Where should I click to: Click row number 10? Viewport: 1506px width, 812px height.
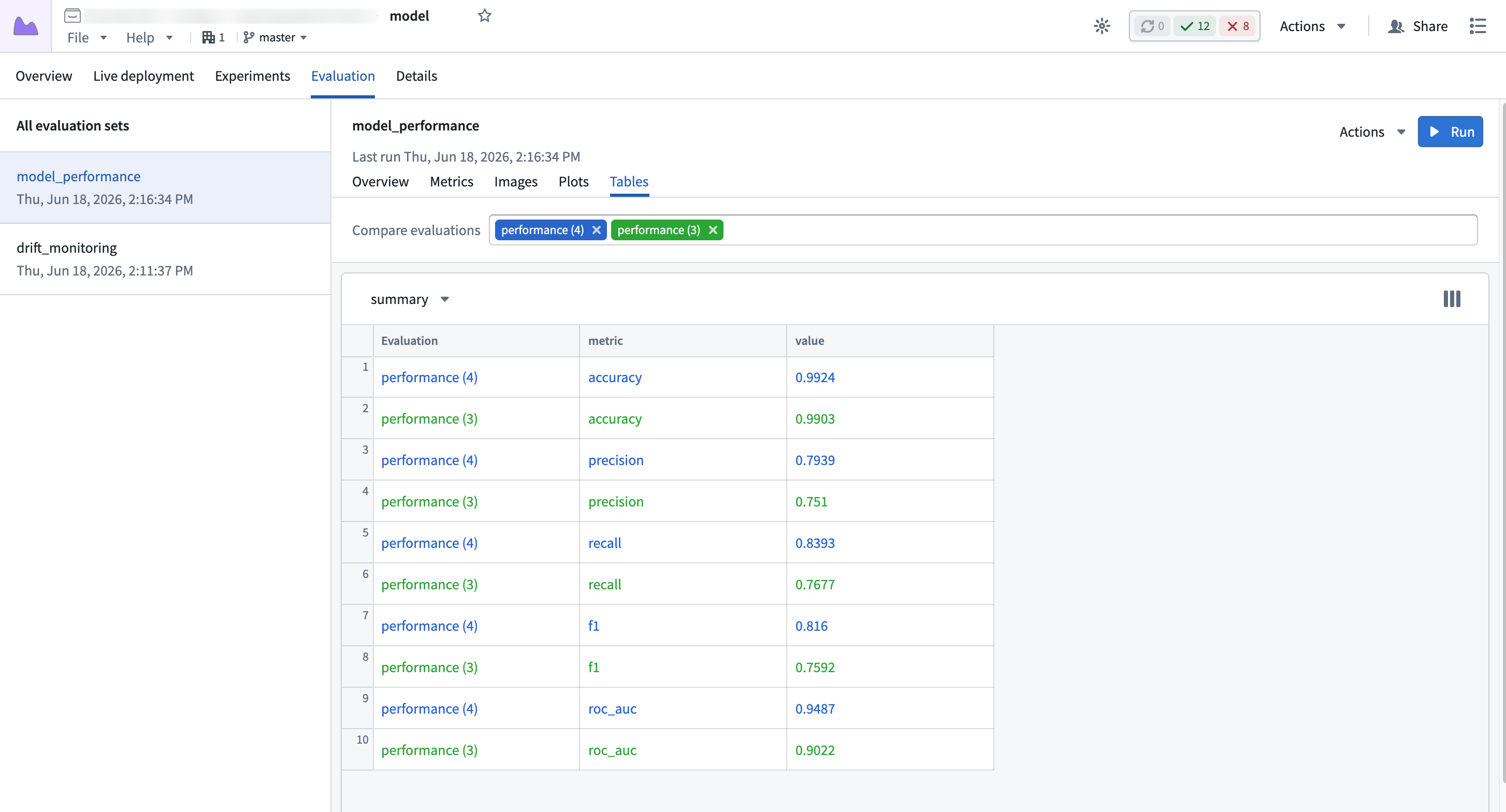[363, 740]
